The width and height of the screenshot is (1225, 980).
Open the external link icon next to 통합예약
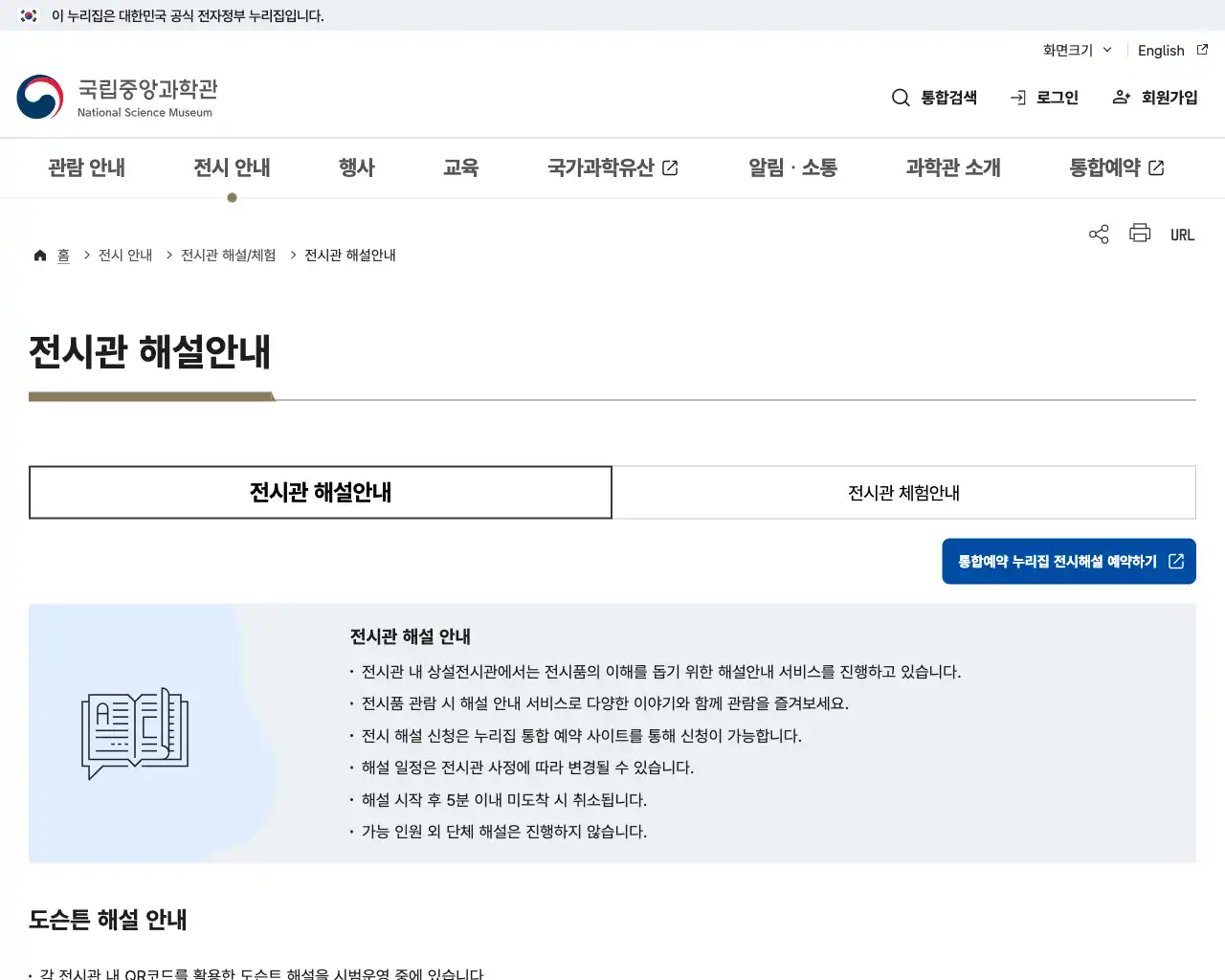click(1156, 167)
